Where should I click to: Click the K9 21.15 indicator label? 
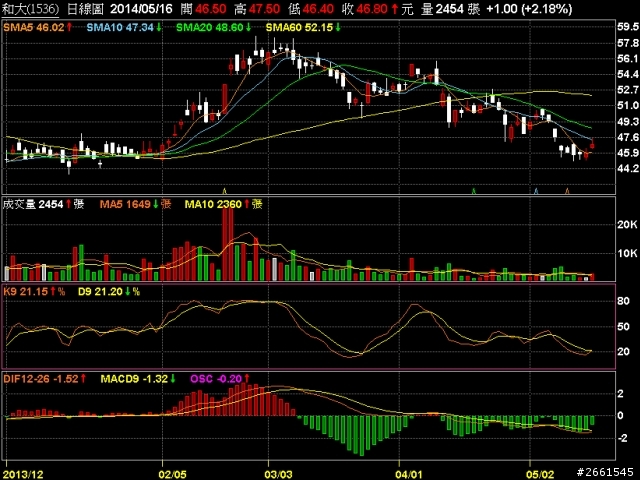(34, 292)
